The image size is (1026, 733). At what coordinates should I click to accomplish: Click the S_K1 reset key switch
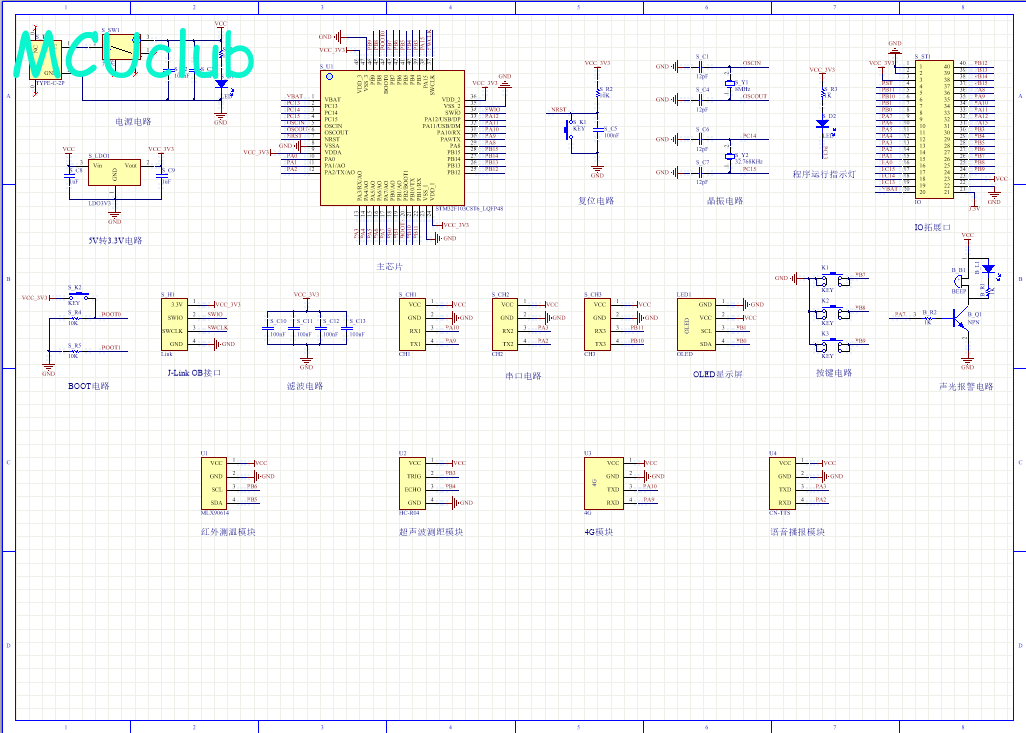point(568,129)
